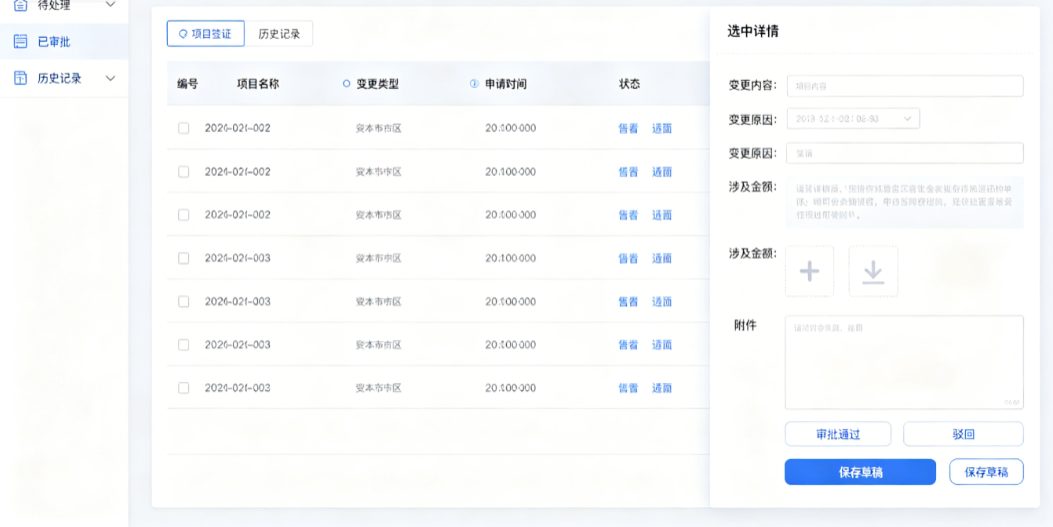Click the 审批通过 button

tap(838, 434)
